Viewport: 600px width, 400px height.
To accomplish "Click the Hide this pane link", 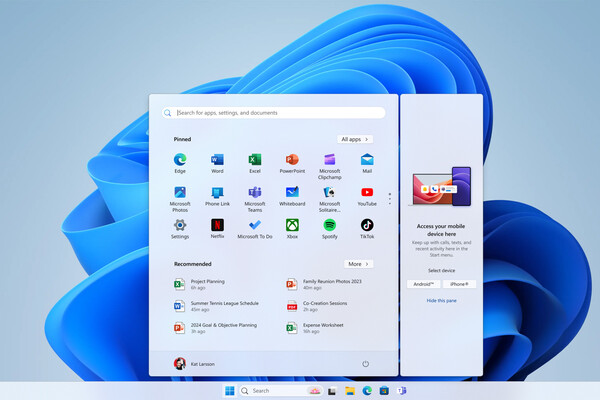I will [441, 300].
